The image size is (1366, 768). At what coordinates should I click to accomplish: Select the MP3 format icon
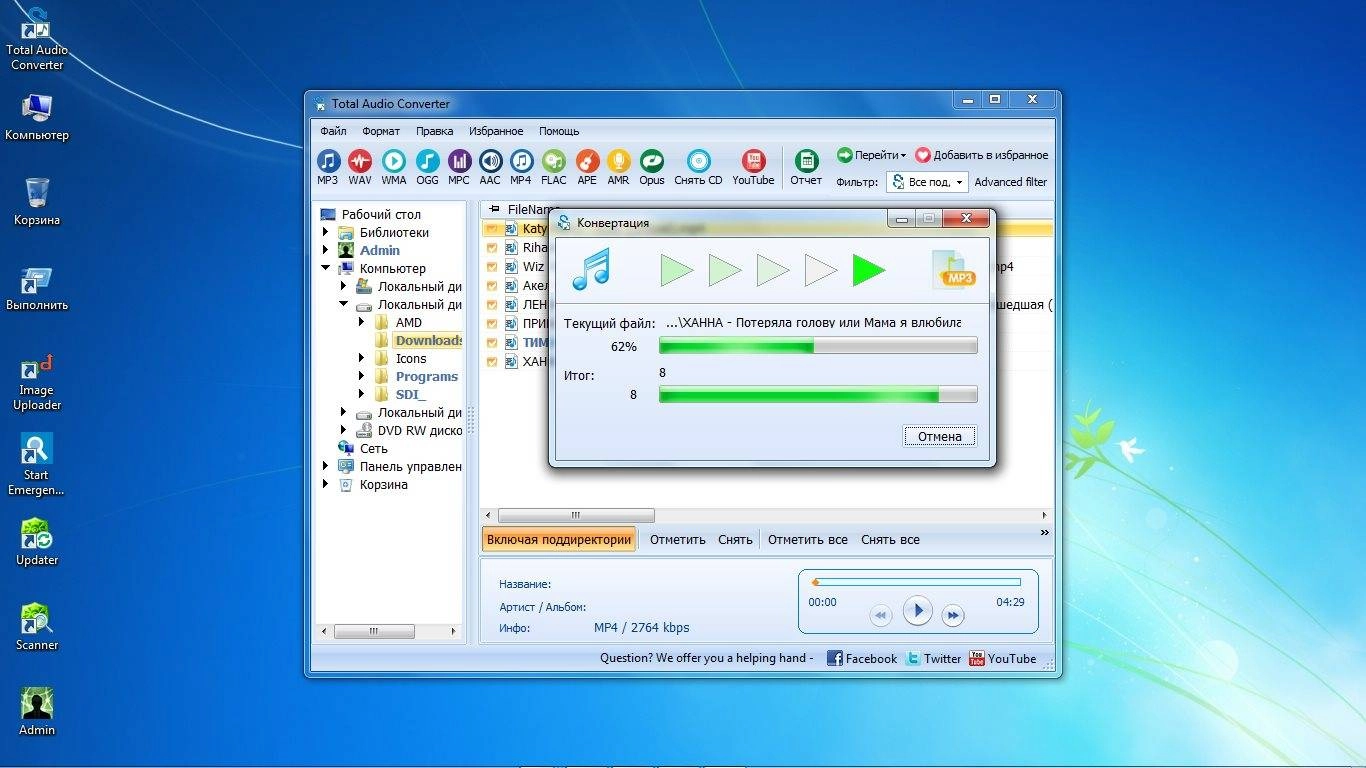click(328, 167)
